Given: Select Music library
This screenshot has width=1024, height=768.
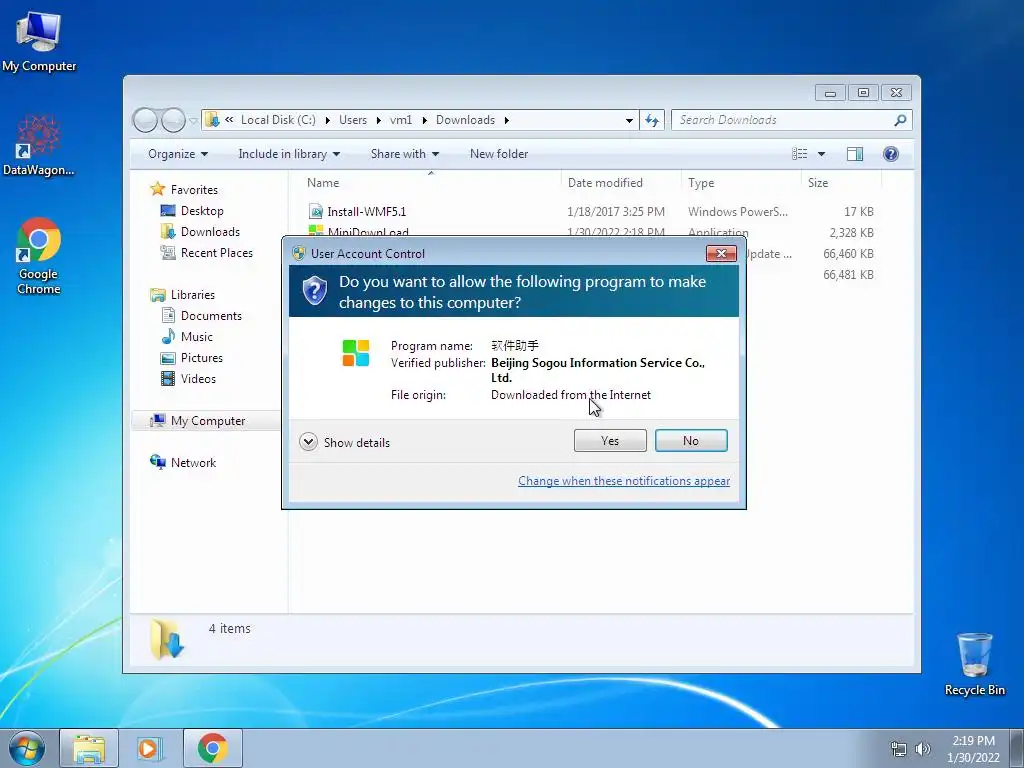Looking at the screenshot, I should pyautogui.click(x=197, y=336).
